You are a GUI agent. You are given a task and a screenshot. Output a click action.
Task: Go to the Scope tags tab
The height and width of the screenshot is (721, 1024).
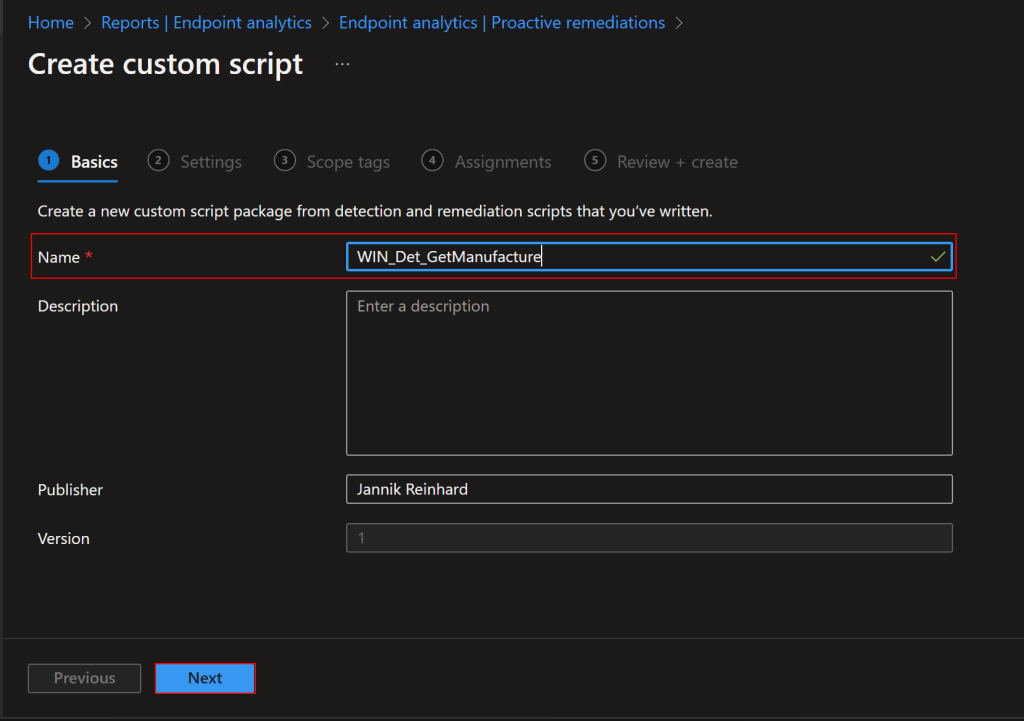347,162
